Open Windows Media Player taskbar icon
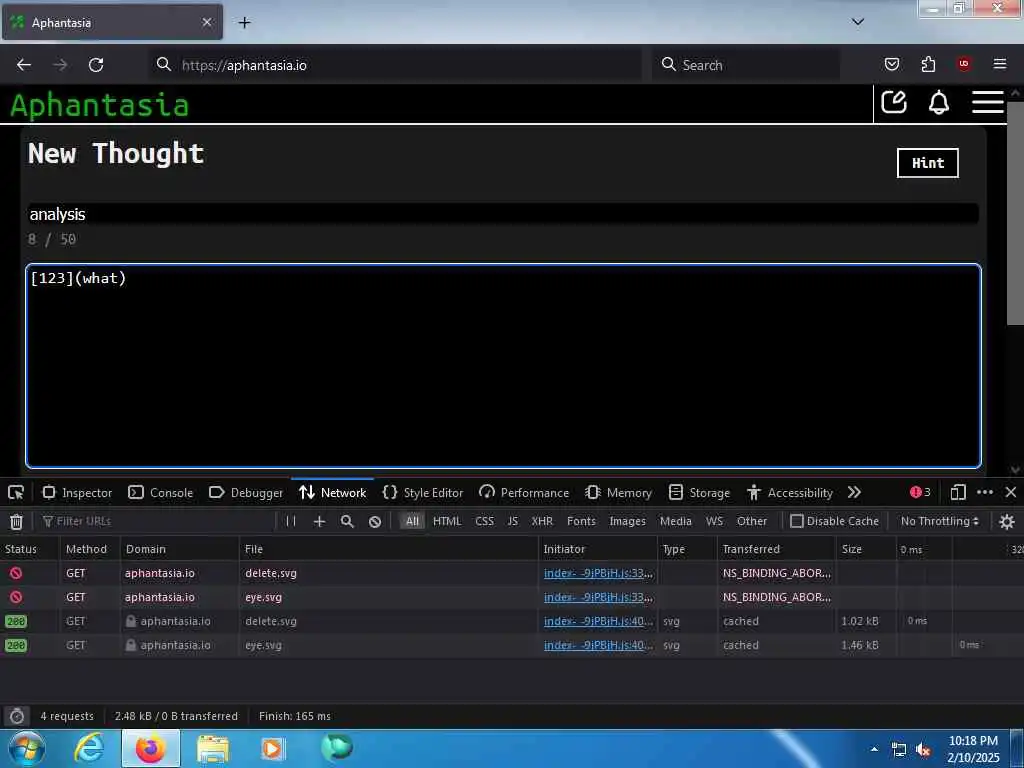 [273, 748]
